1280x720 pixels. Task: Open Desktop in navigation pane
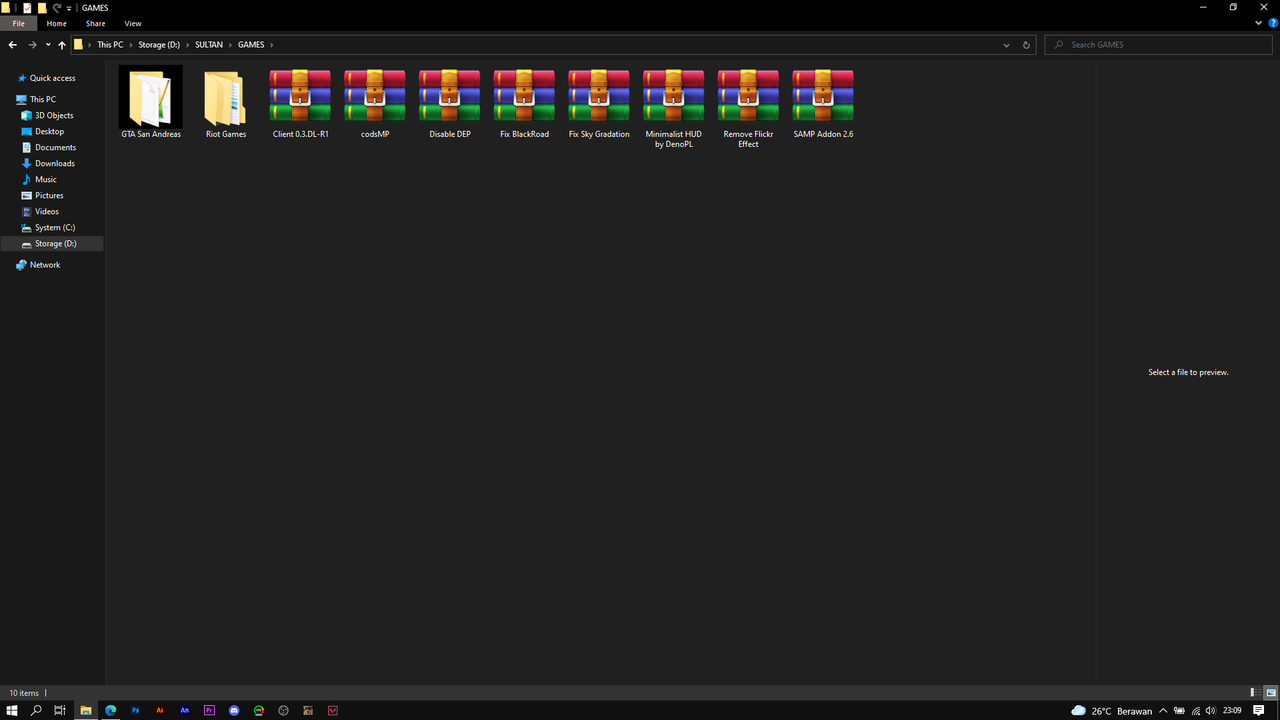tap(49, 131)
